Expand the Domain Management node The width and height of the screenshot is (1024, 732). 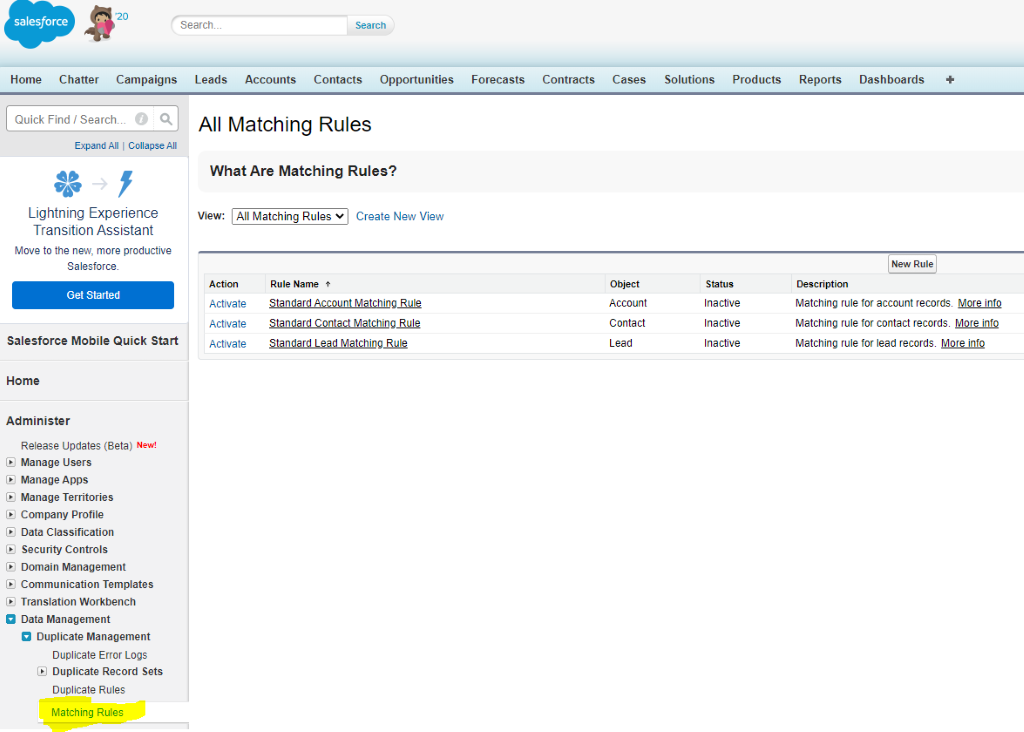pos(10,566)
